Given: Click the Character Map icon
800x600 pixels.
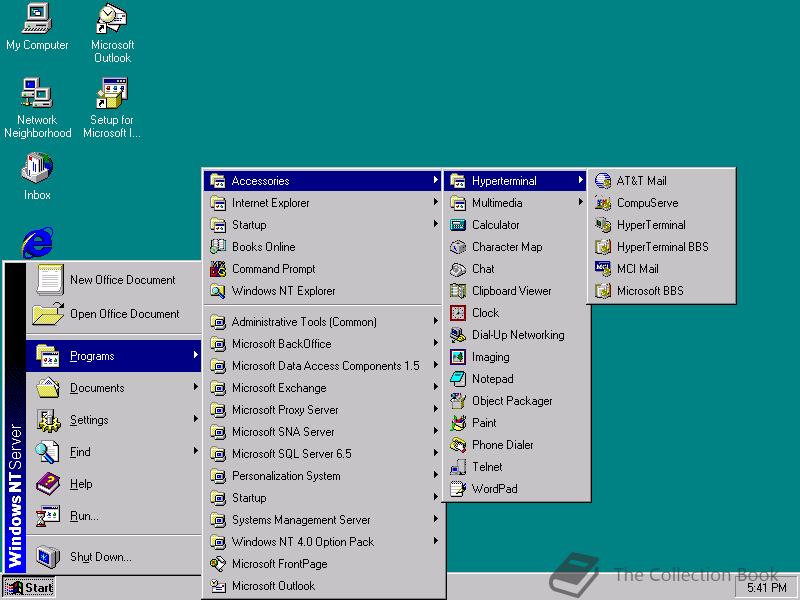Looking at the screenshot, I should point(458,246).
